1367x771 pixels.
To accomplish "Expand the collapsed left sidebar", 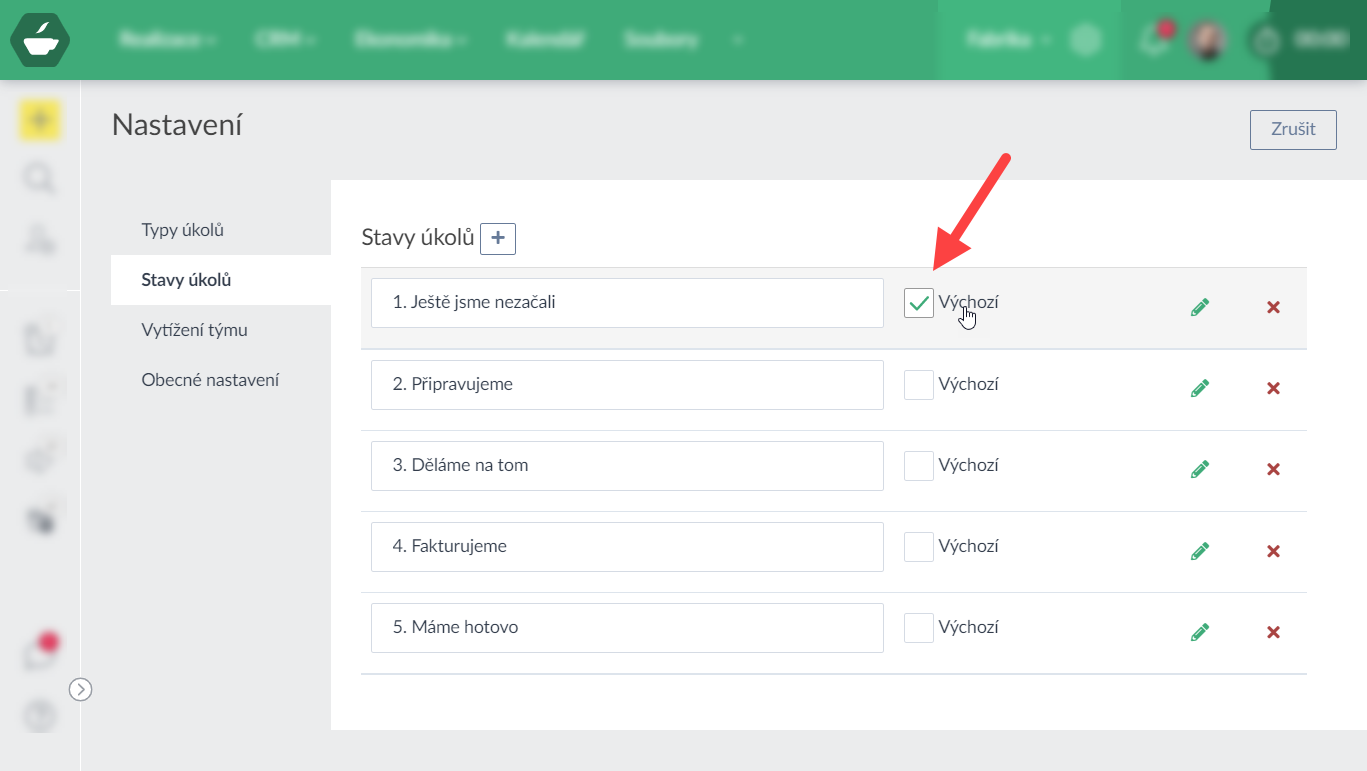I will tap(80, 689).
